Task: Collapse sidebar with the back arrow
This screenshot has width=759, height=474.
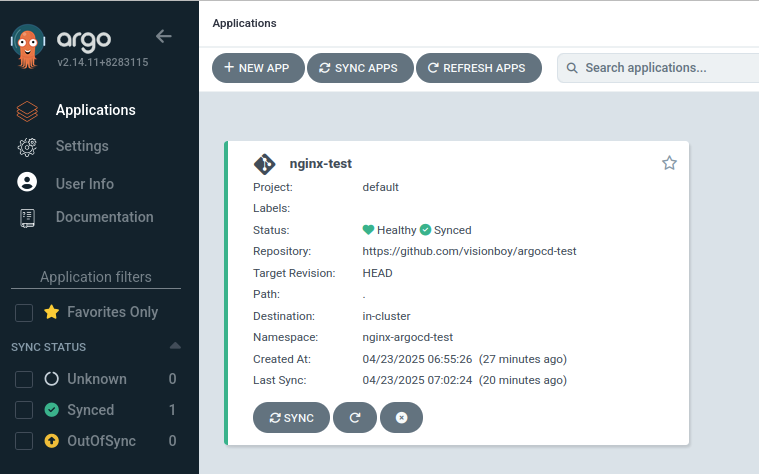Action: pos(164,36)
